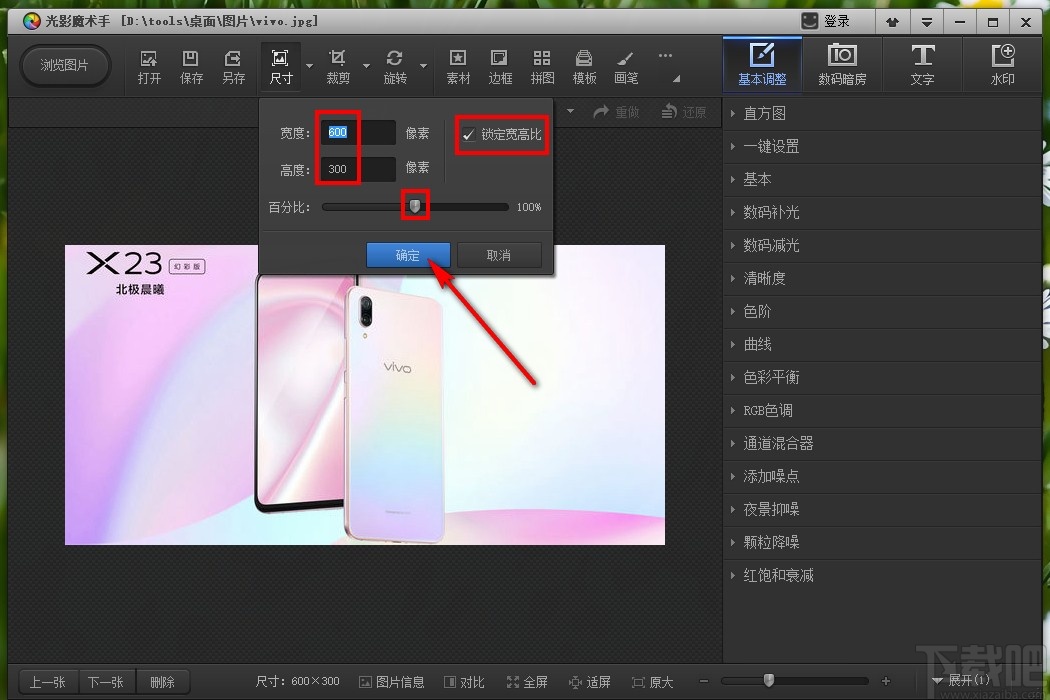The image size is (1050, 700).
Task: Open the 边框 border tool
Action: coord(500,67)
